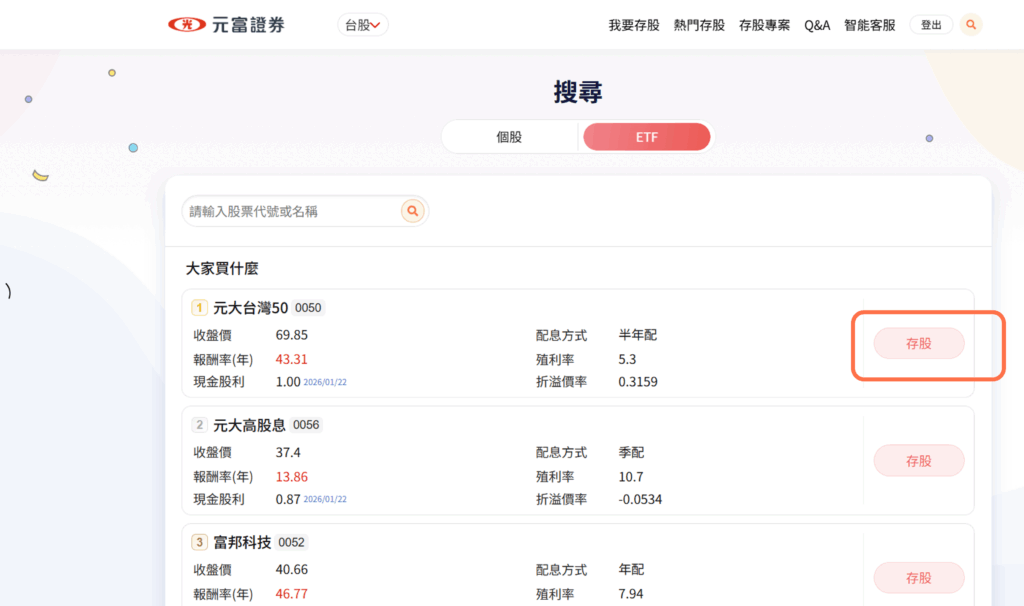
Task: Open the 台股 market dropdown
Action: tap(363, 25)
